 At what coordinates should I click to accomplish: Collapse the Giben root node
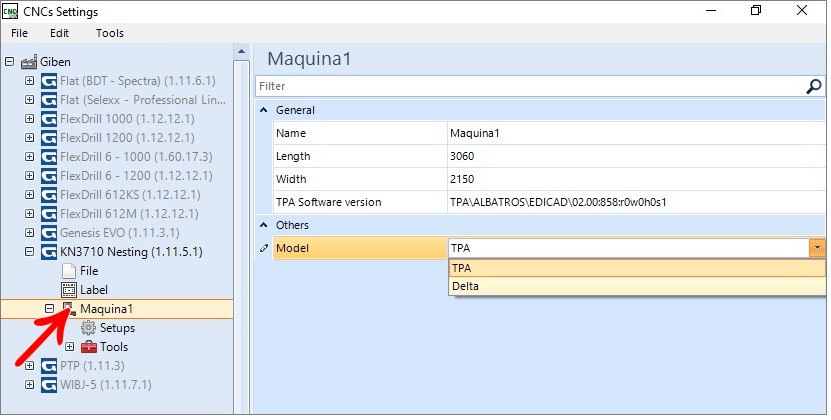click(10, 62)
